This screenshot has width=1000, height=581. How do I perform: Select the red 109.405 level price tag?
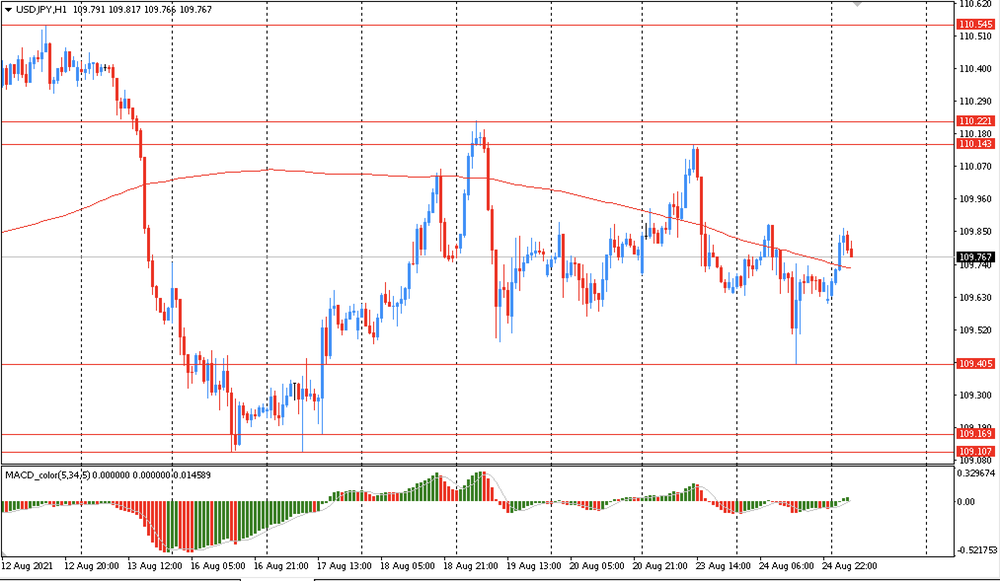click(x=976, y=364)
